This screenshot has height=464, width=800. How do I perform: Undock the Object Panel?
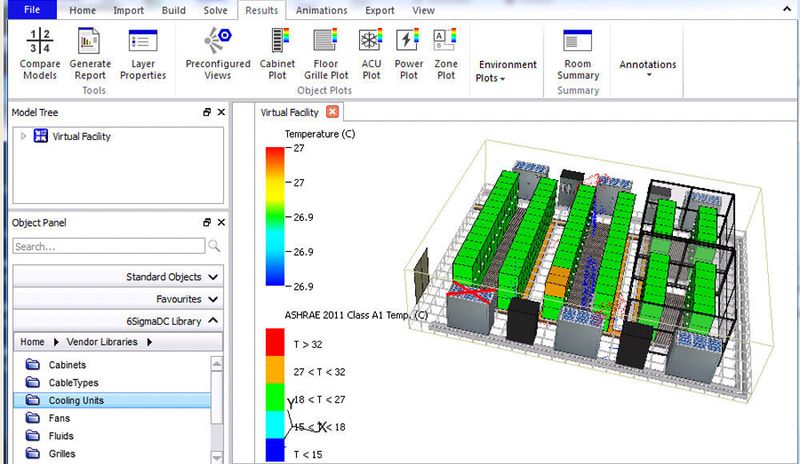[207, 222]
